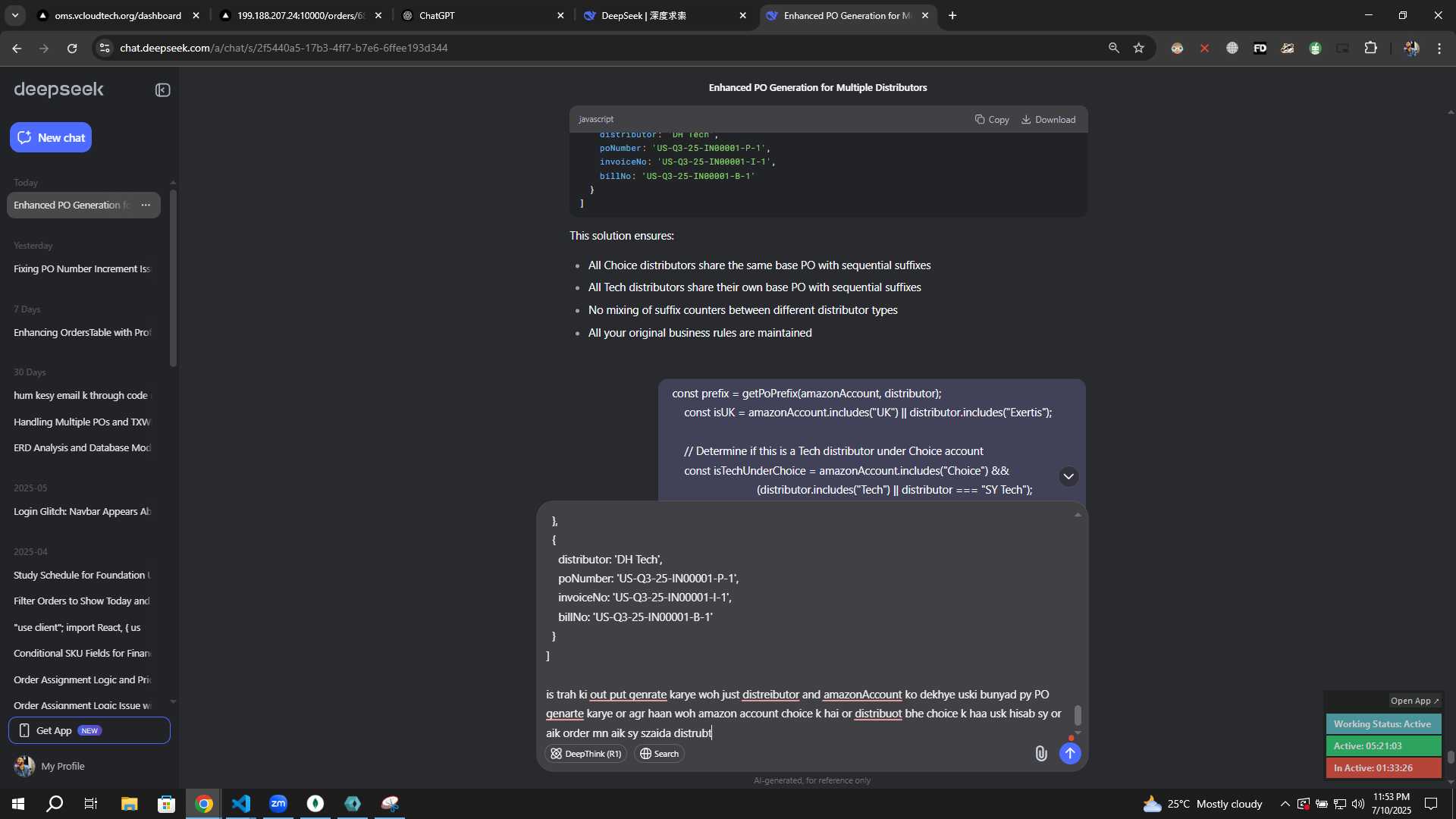Open 'ERD Analysis and Database Mod' chat
1456x819 pixels.
click(x=82, y=447)
